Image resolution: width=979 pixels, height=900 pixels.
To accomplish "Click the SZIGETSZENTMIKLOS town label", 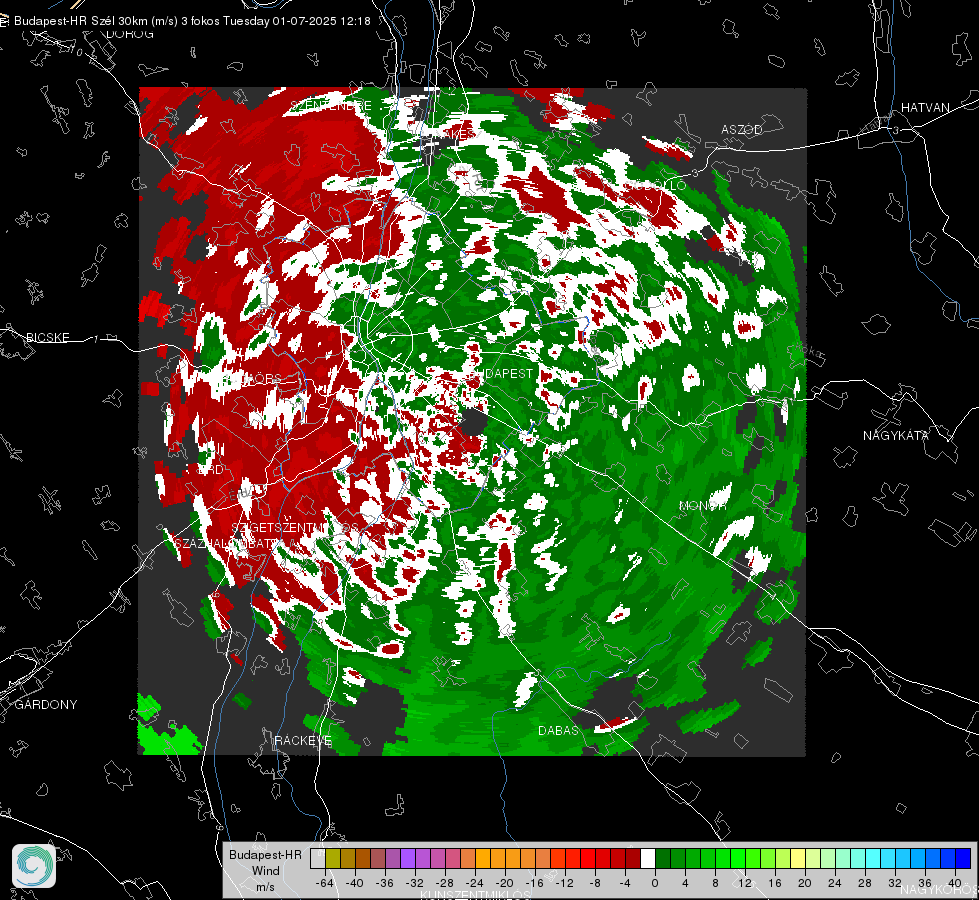I will click(295, 528).
